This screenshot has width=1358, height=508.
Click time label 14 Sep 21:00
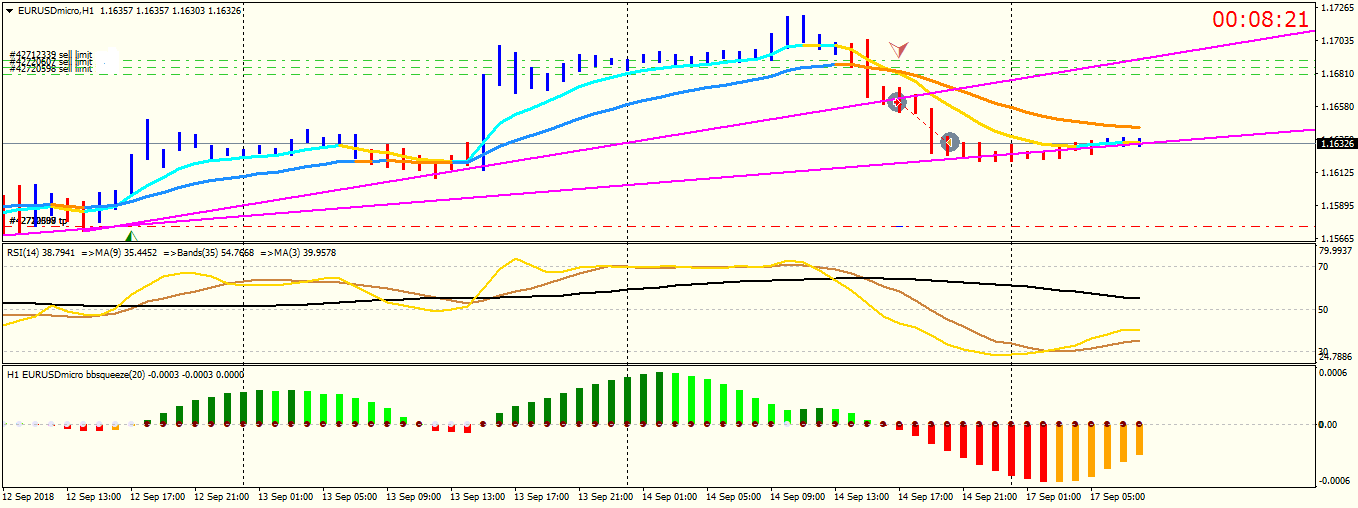coord(988,496)
